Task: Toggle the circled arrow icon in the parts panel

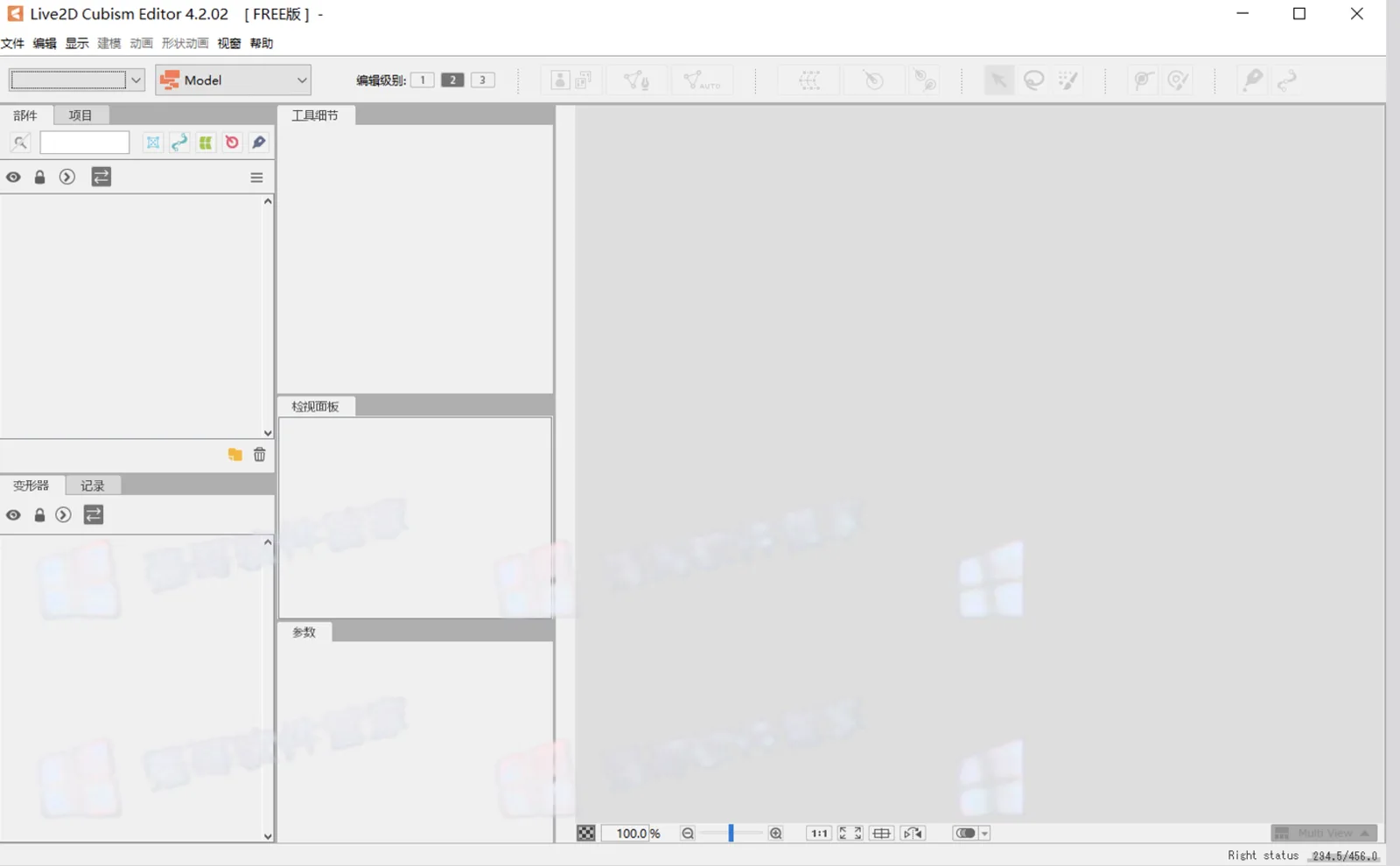Action: pyautogui.click(x=67, y=178)
